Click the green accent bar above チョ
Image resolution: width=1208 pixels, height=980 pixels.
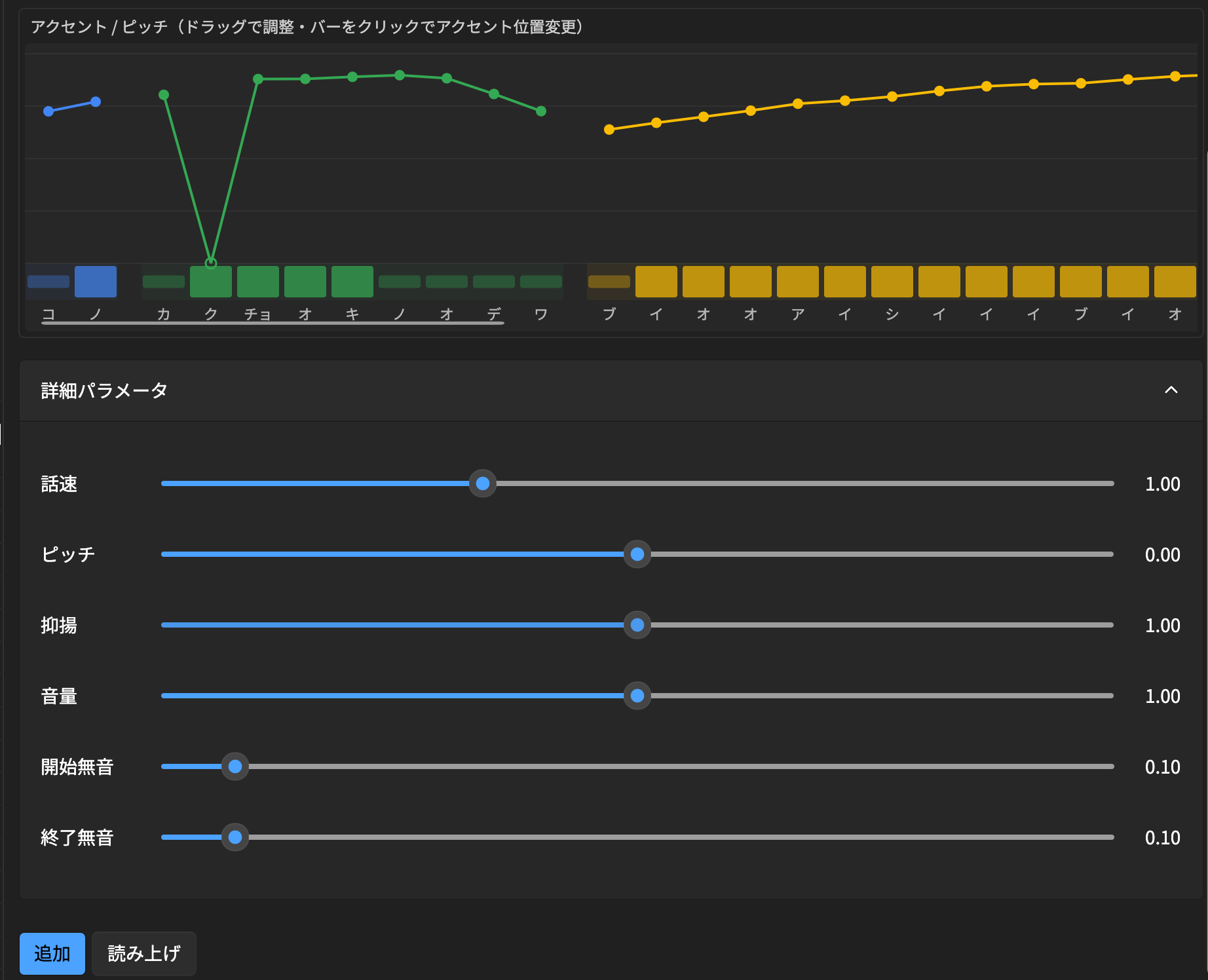tap(258, 282)
